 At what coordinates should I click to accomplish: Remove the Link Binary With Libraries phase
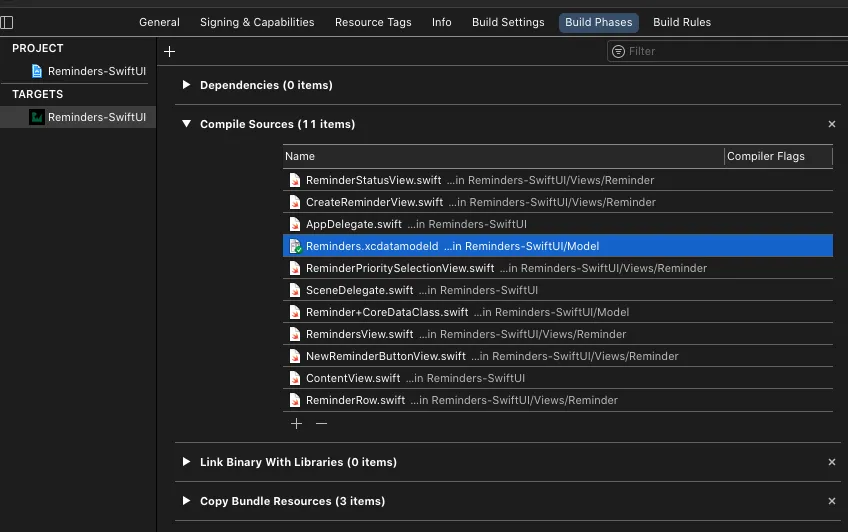point(832,462)
